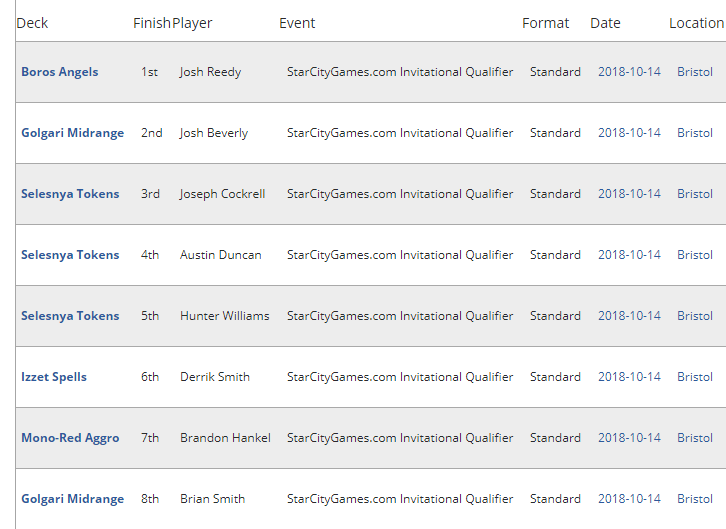Click the date link in Brandon Hankel's row

click(x=629, y=438)
